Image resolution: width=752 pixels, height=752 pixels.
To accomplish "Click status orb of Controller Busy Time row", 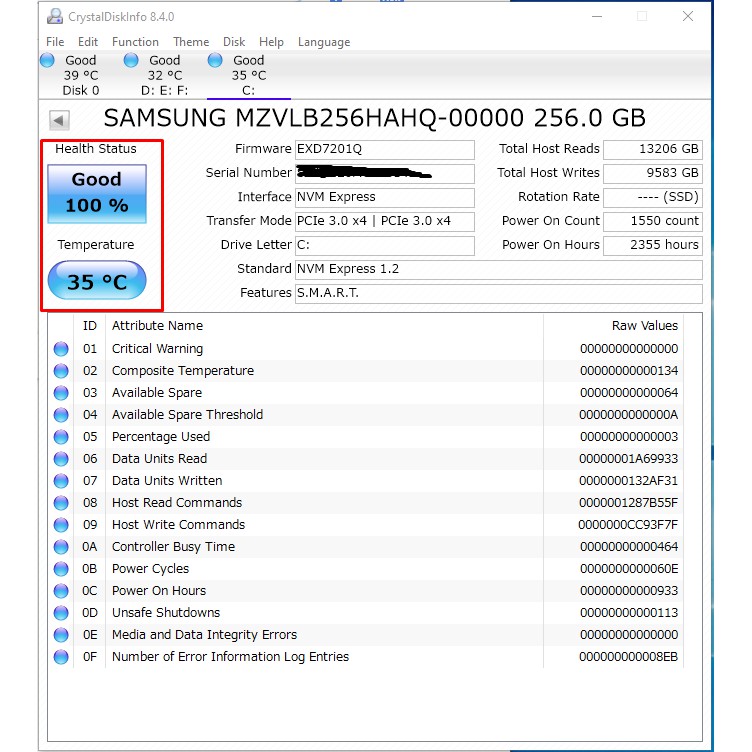I will click(61, 547).
